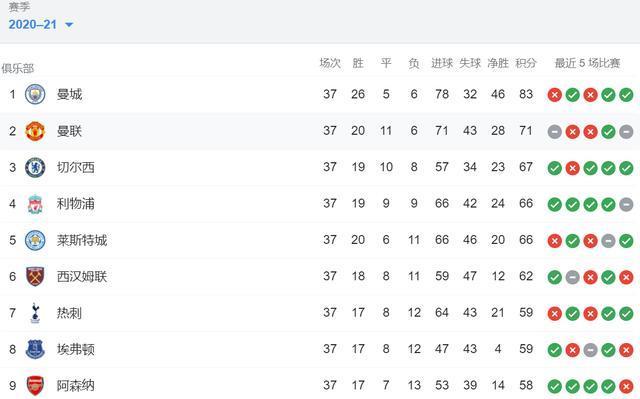Click the Everton club crest
The image size is (640, 399).
click(x=35, y=349)
